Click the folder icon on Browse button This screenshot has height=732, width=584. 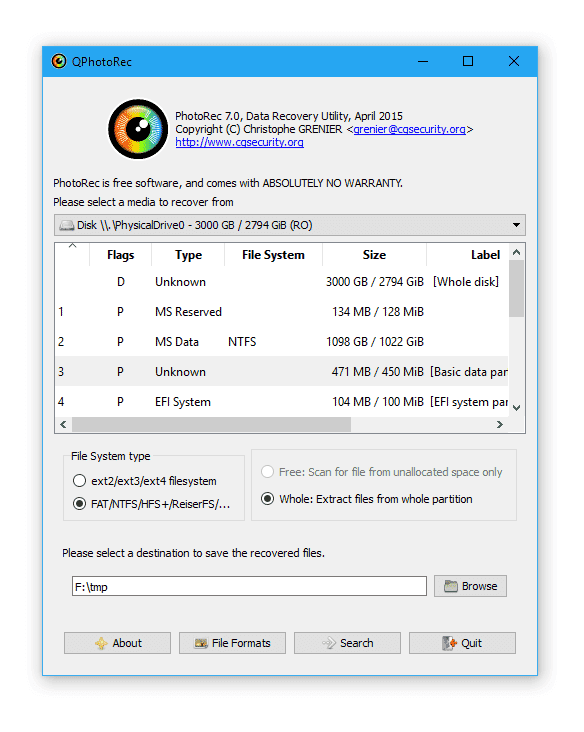click(x=450, y=586)
